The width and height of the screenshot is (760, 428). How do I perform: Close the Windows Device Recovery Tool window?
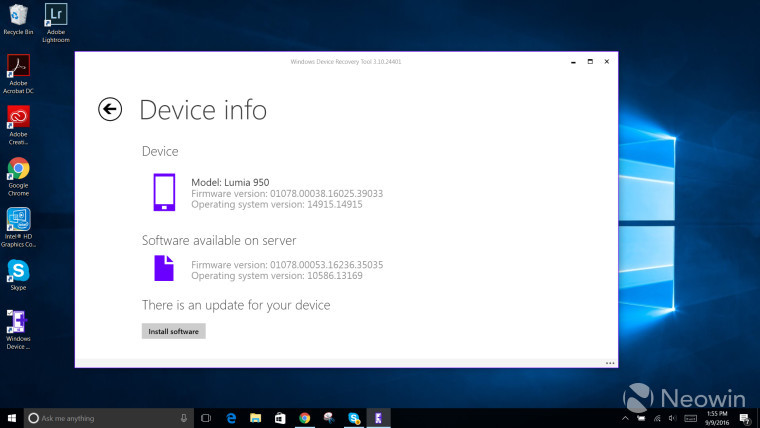[606, 62]
